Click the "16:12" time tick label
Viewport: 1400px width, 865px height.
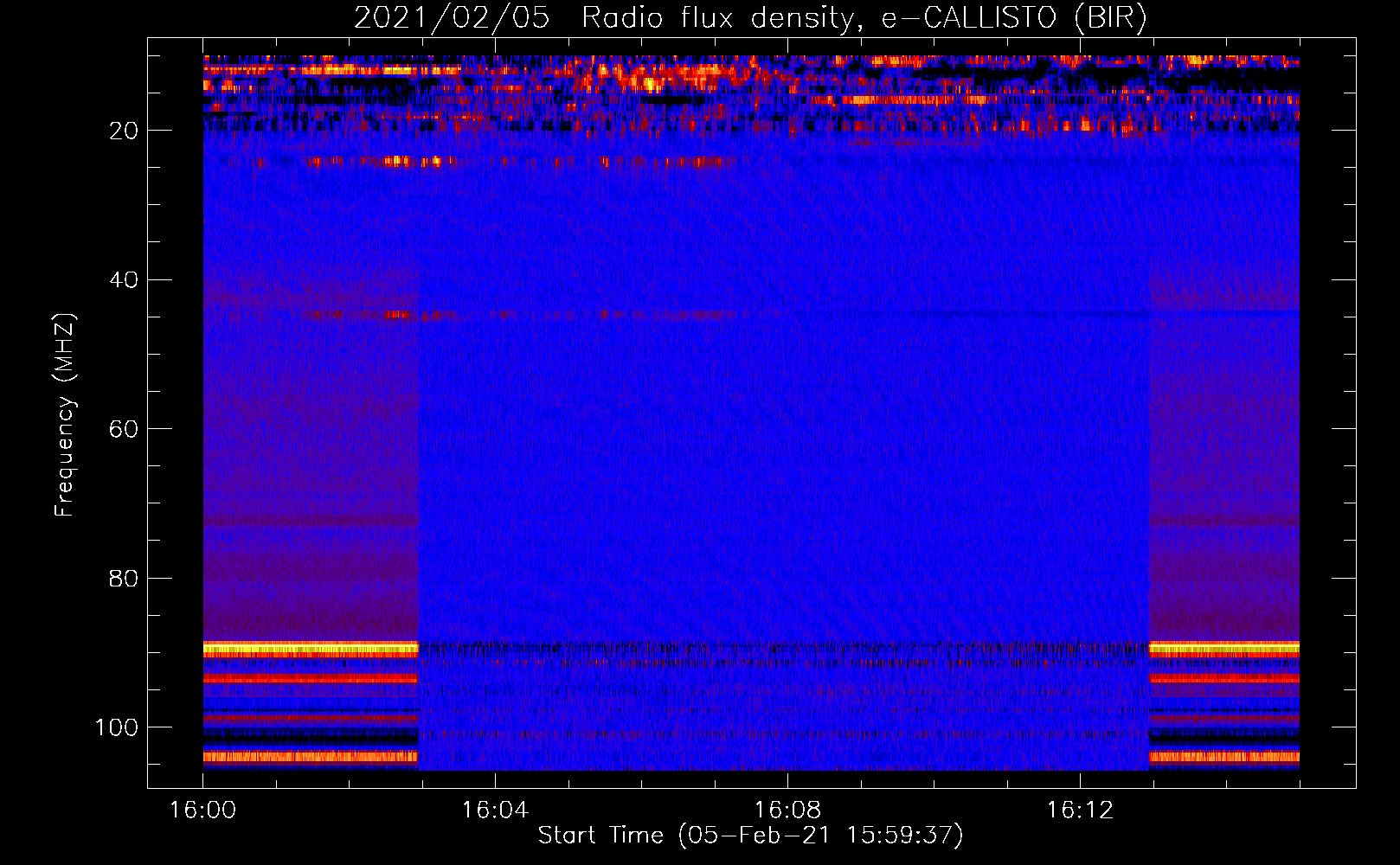1080,811
